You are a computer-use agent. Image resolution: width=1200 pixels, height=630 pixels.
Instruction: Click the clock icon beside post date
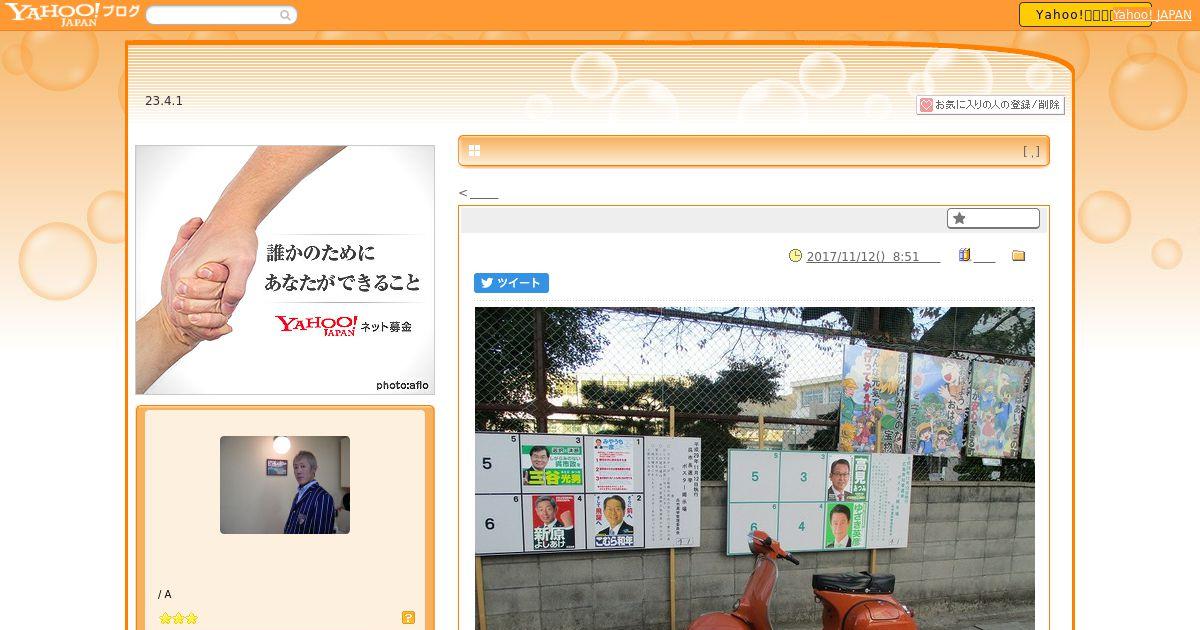(795, 255)
